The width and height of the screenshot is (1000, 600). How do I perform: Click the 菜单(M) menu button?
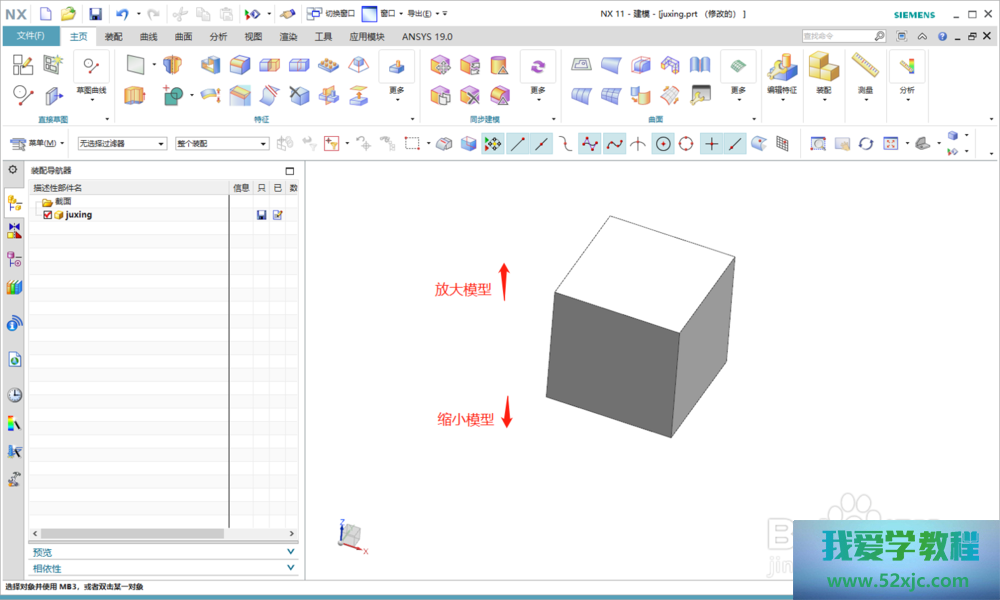[x=37, y=144]
